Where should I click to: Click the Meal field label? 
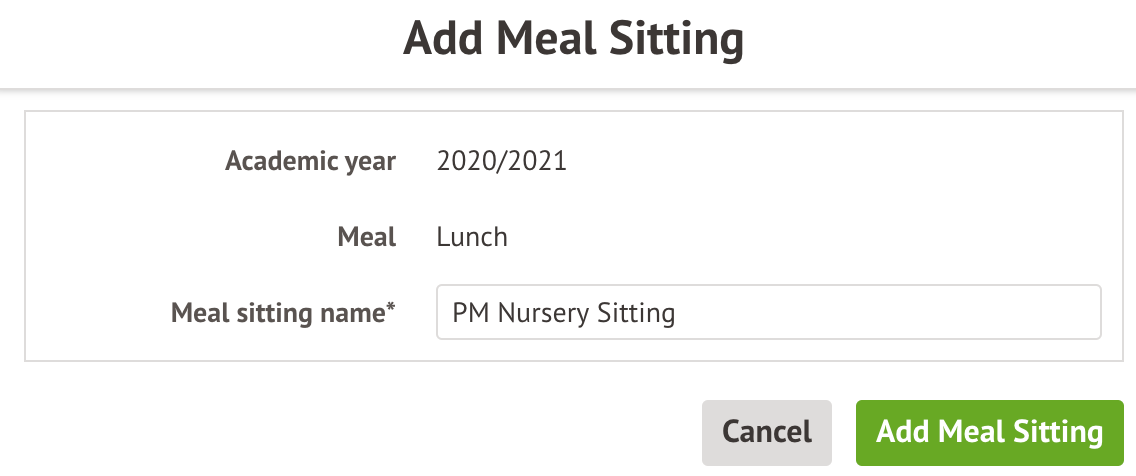369,237
